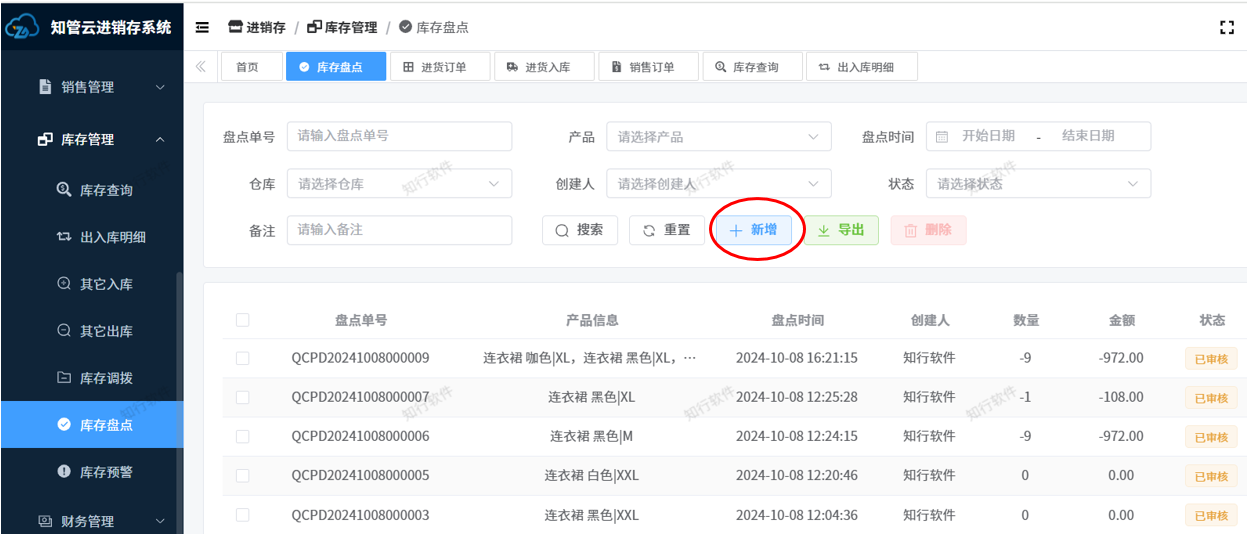The height and width of the screenshot is (534, 1248).
Task: Open the 产品 dropdown
Action: click(718, 137)
